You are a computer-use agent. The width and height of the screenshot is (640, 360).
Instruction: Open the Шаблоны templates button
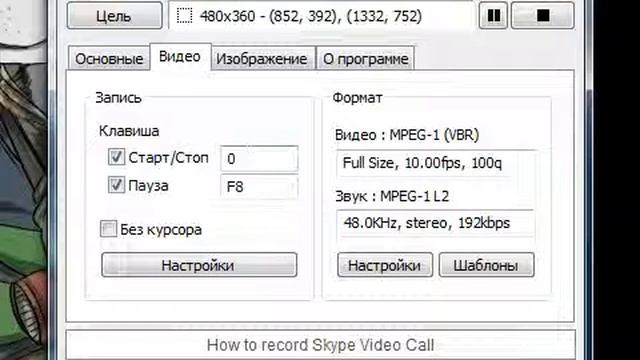[486, 265]
